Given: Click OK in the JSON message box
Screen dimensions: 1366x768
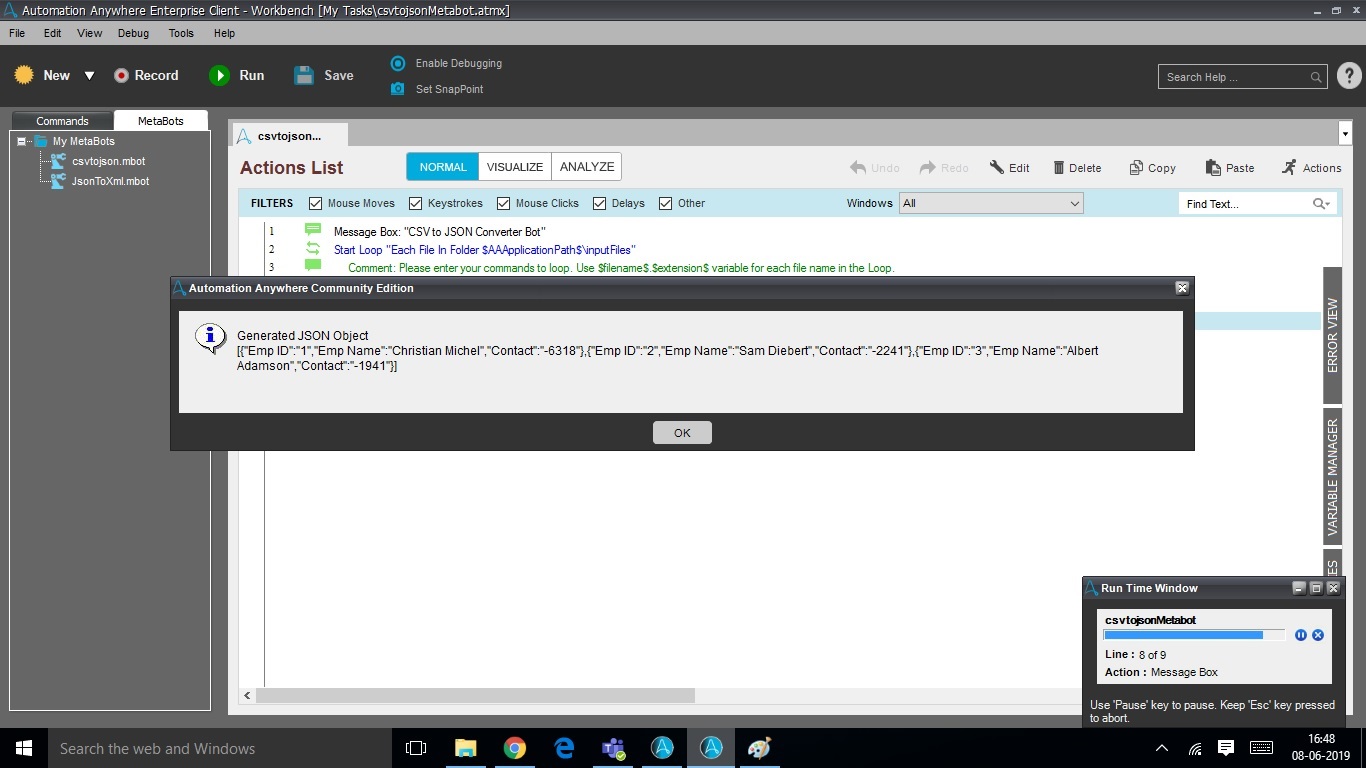Looking at the screenshot, I should tap(682, 432).
